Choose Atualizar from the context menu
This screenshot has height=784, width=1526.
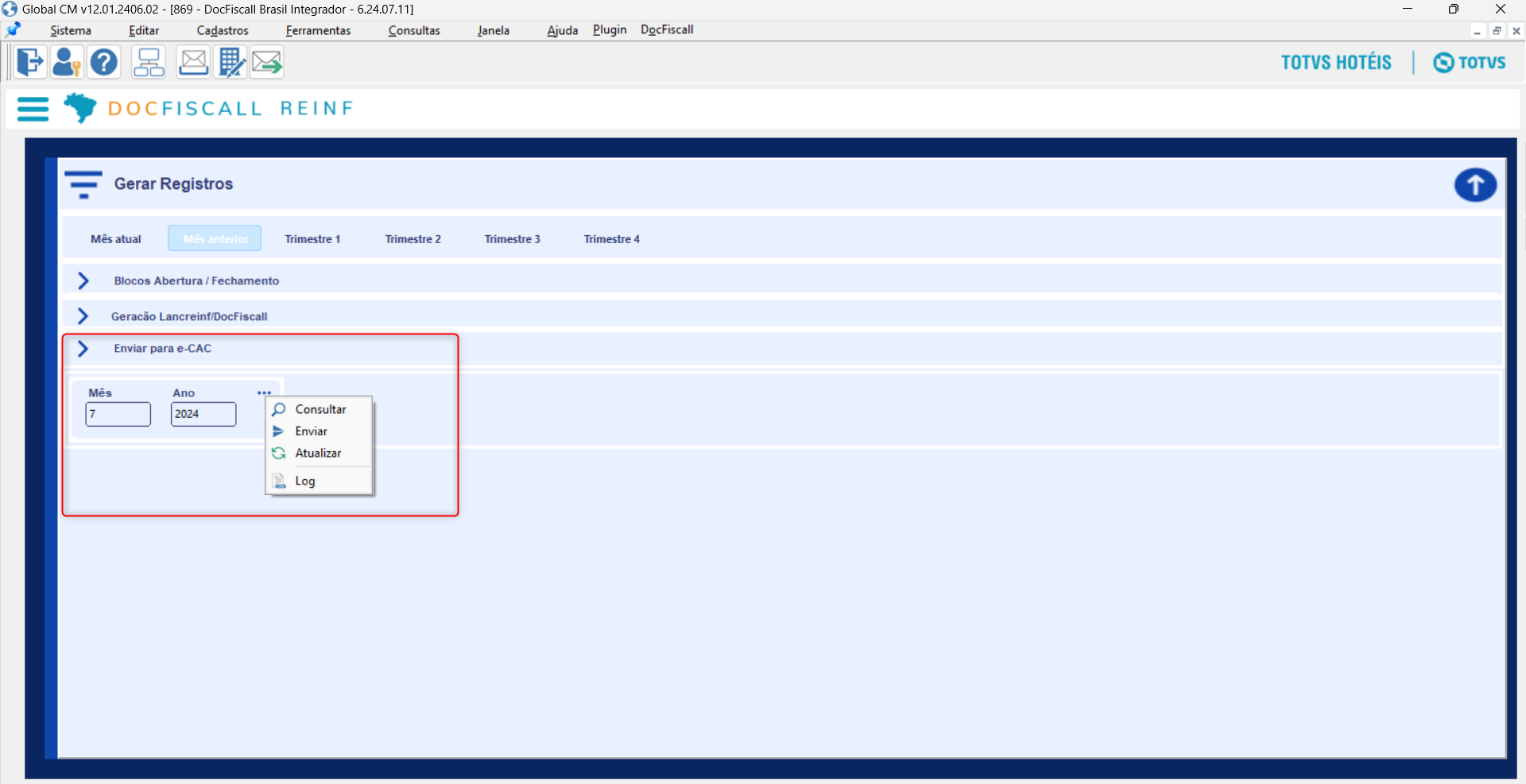tap(320, 454)
